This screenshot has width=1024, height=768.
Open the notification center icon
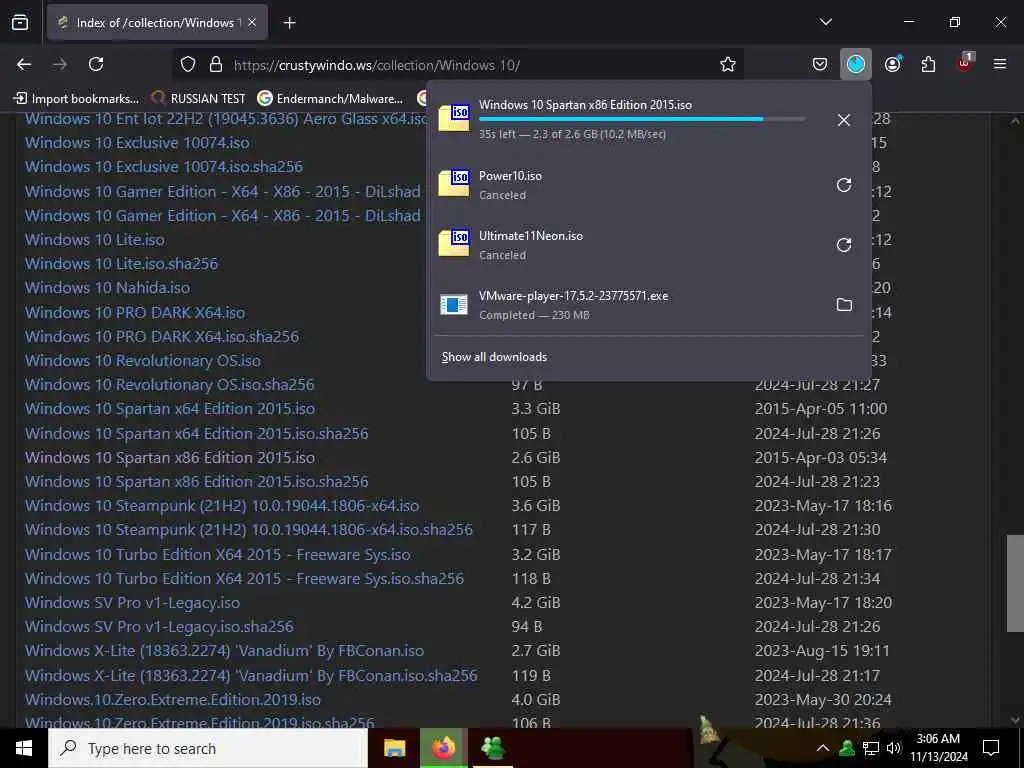(x=991, y=748)
